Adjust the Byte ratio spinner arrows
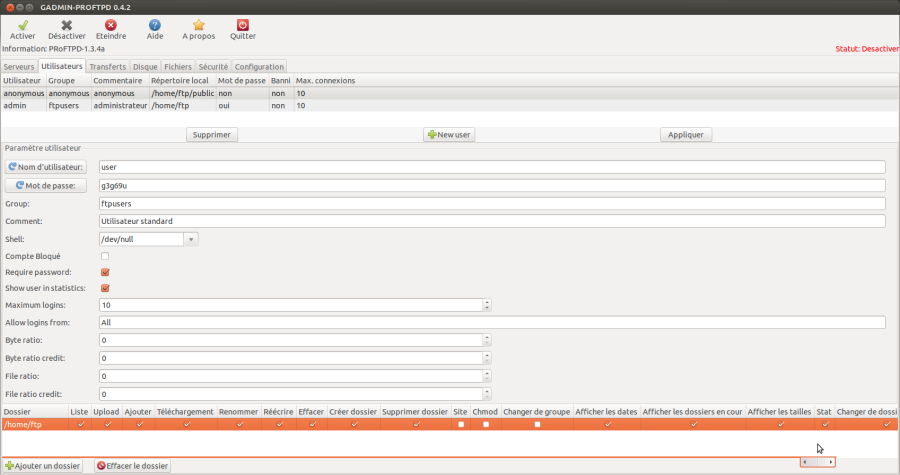The width and height of the screenshot is (900, 475). click(x=487, y=340)
